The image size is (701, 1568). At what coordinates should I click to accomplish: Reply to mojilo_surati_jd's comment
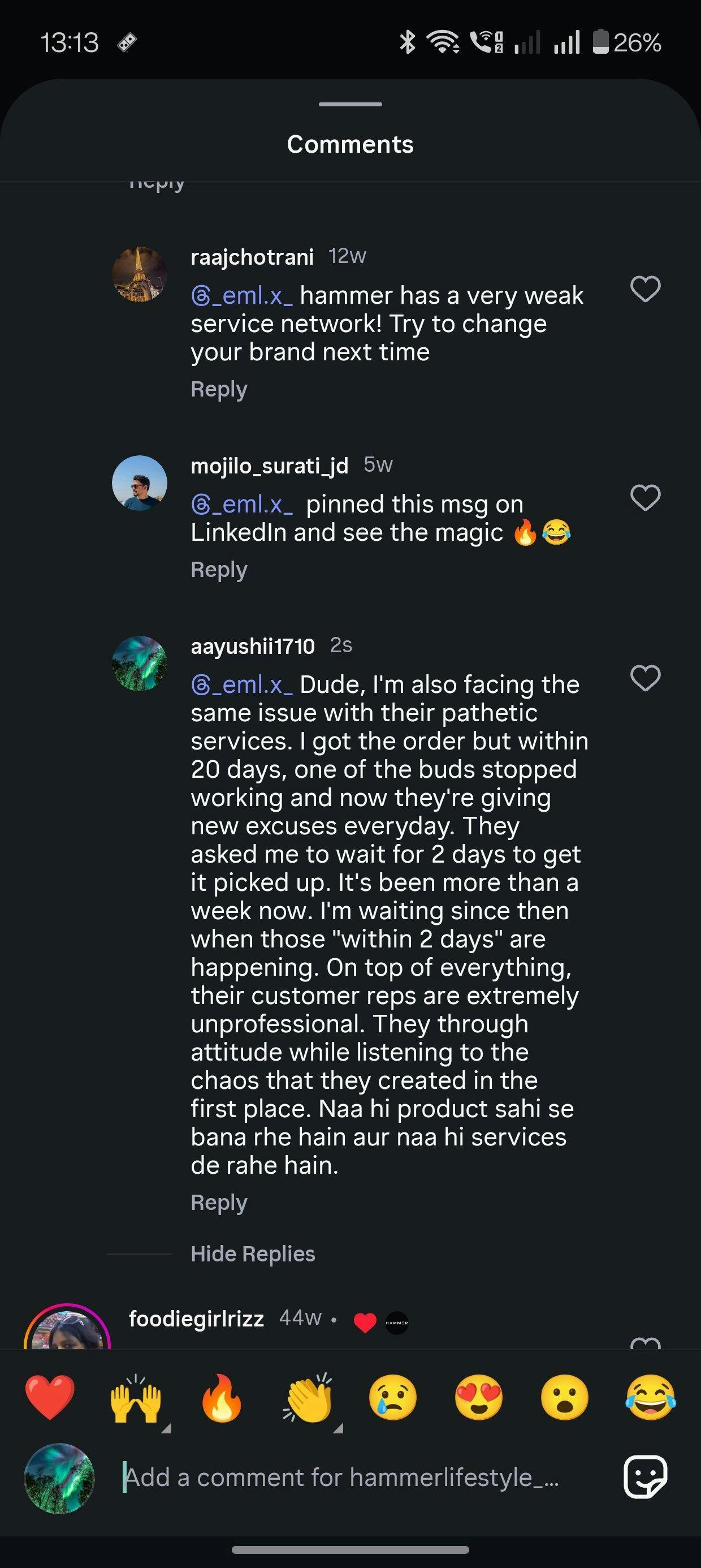click(219, 570)
